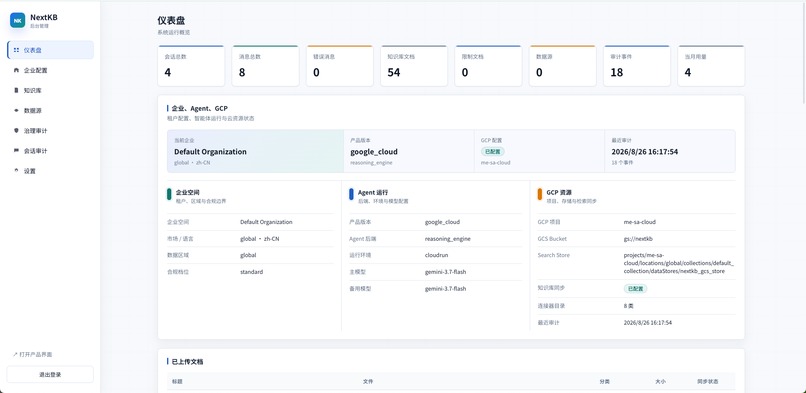Click the 标题 column header

tap(177, 381)
